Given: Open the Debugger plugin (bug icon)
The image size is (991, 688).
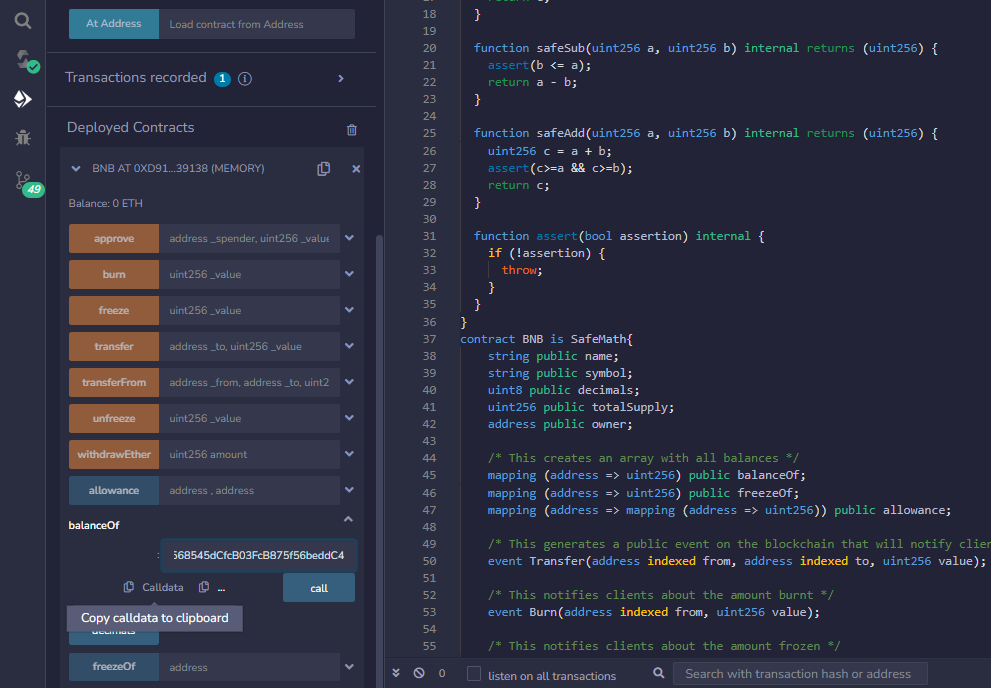Looking at the screenshot, I should (x=23, y=137).
